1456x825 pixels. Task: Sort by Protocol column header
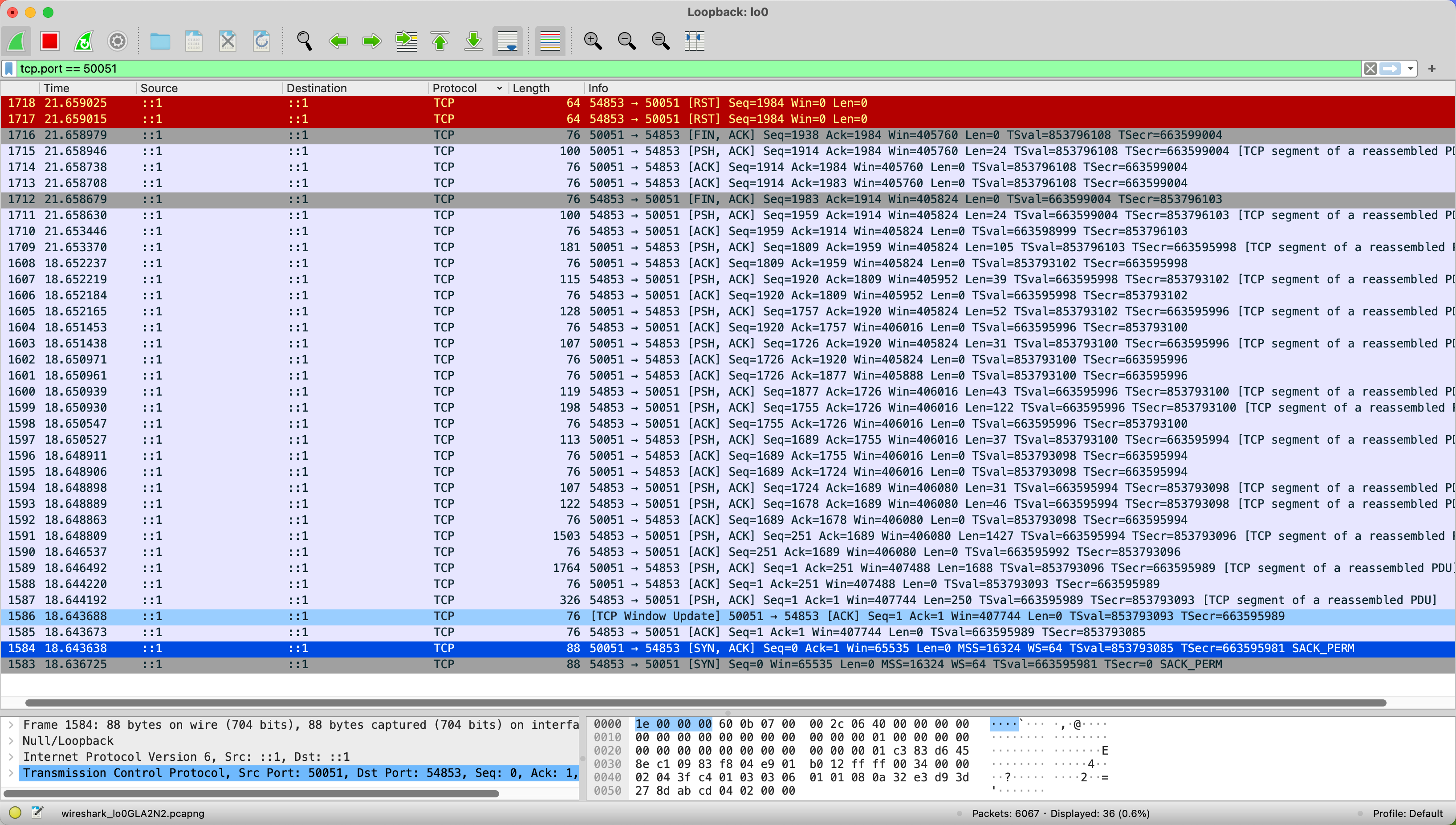point(468,88)
